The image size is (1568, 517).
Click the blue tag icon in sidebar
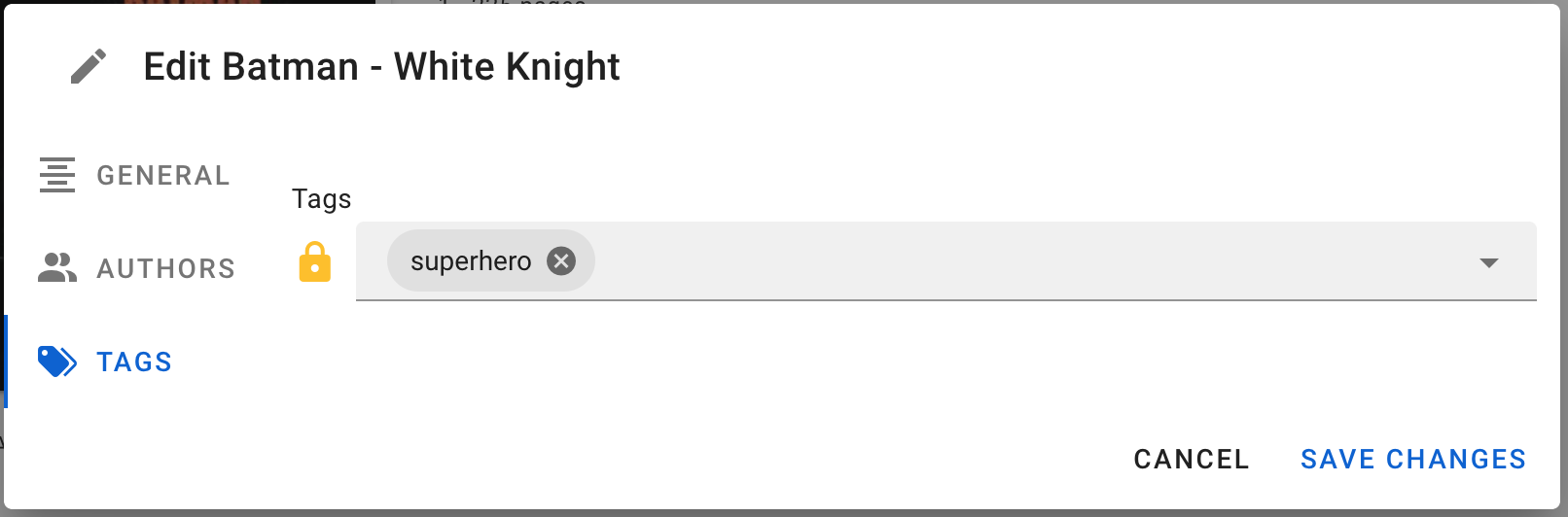57,362
